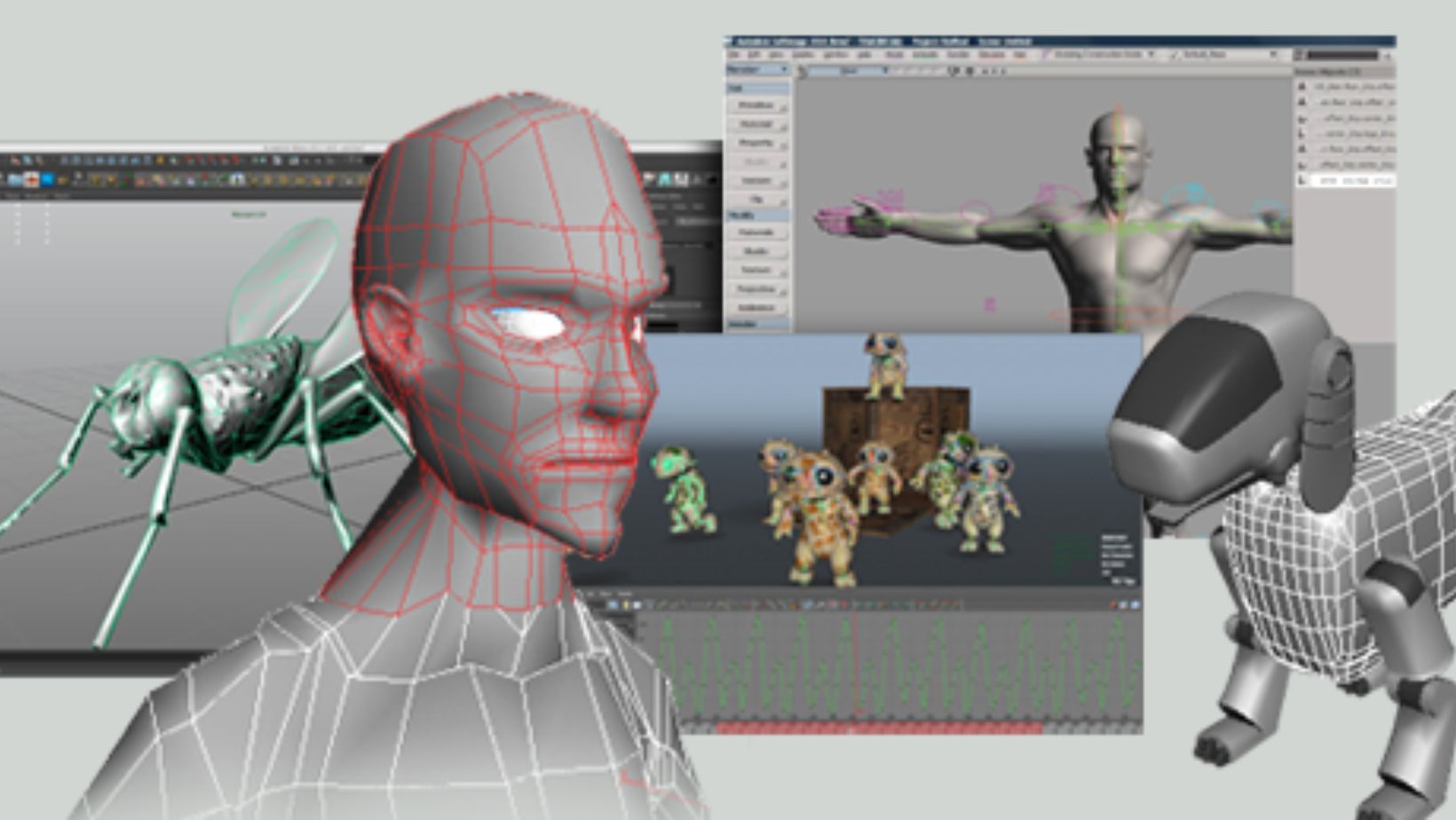Click the blue square icon in Maya shelf
The height and width of the screenshot is (820, 1456).
pos(47,179)
